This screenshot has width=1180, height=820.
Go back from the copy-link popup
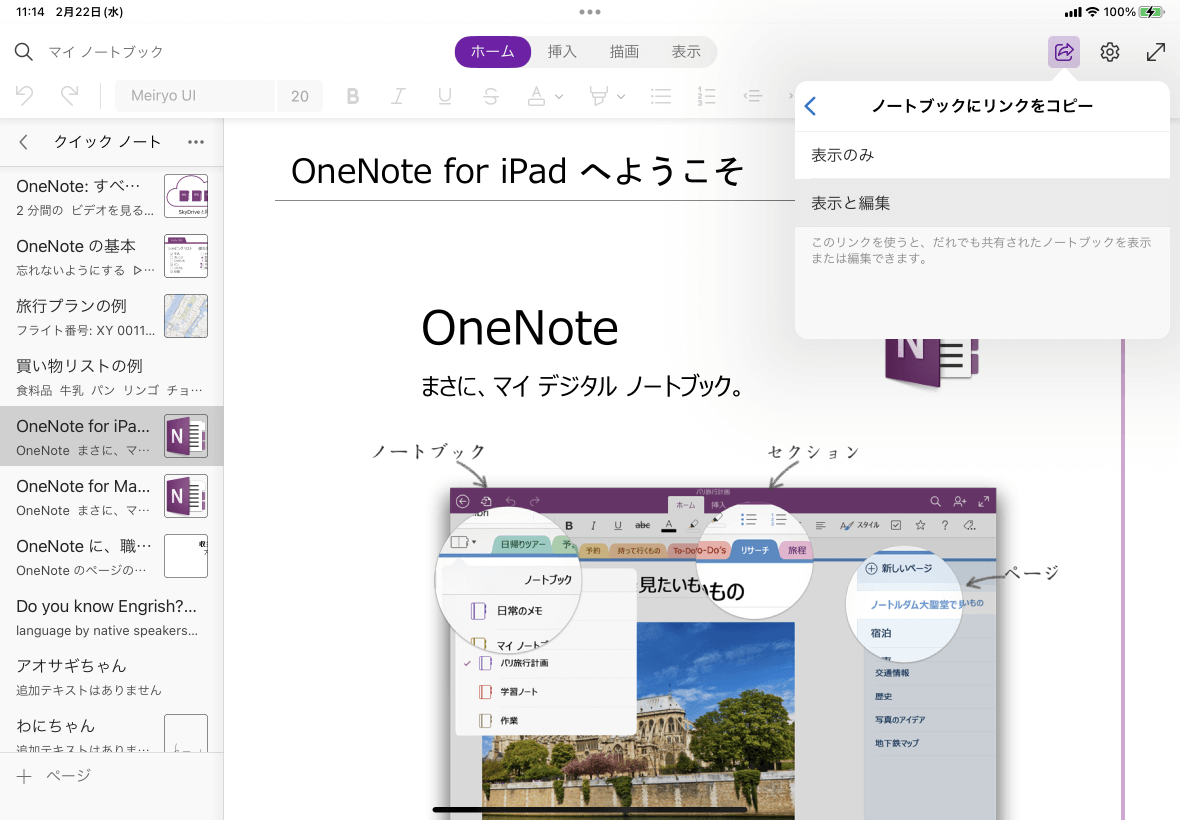click(x=810, y=106)
